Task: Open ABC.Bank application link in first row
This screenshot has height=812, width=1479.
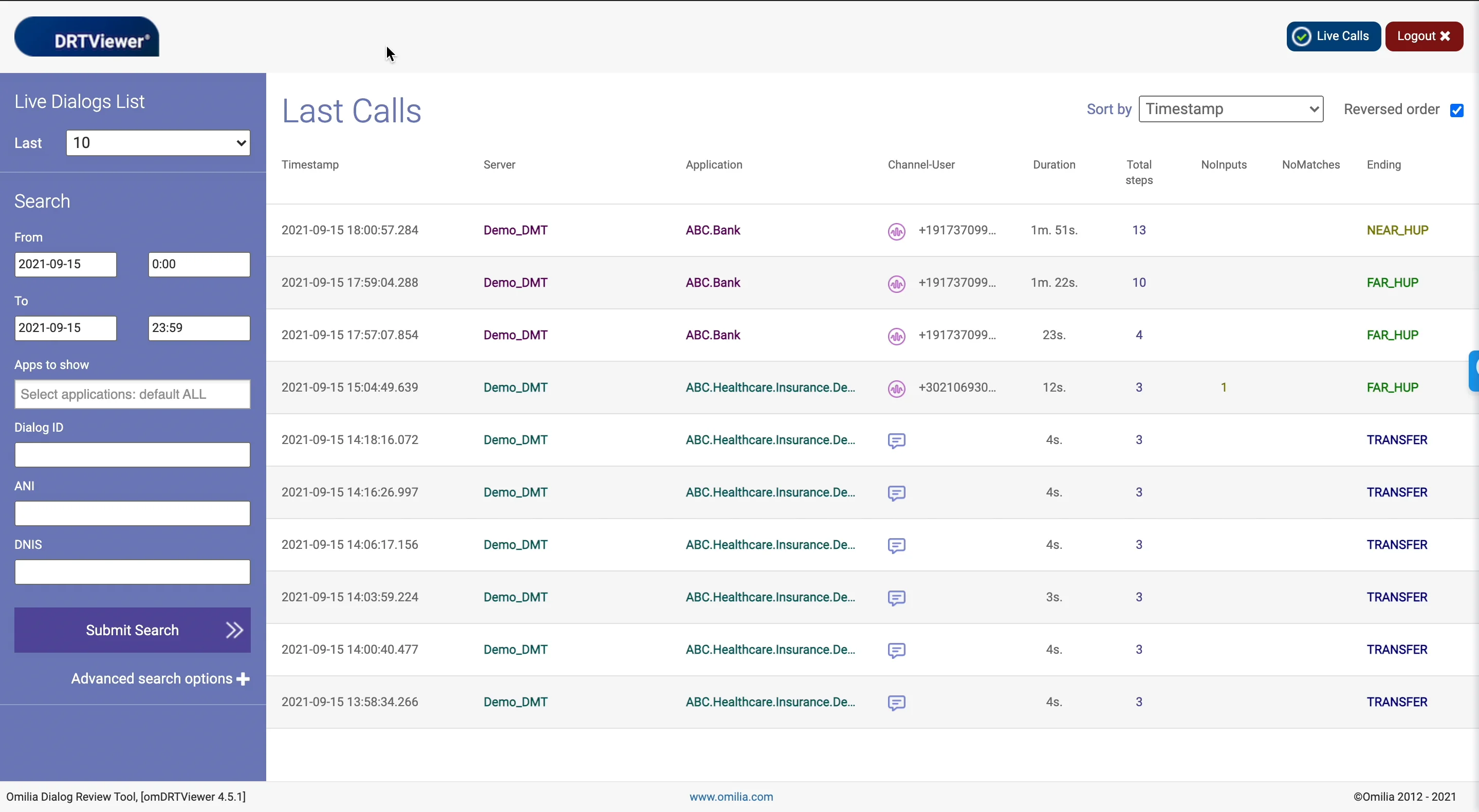Action: coord(712,230)
